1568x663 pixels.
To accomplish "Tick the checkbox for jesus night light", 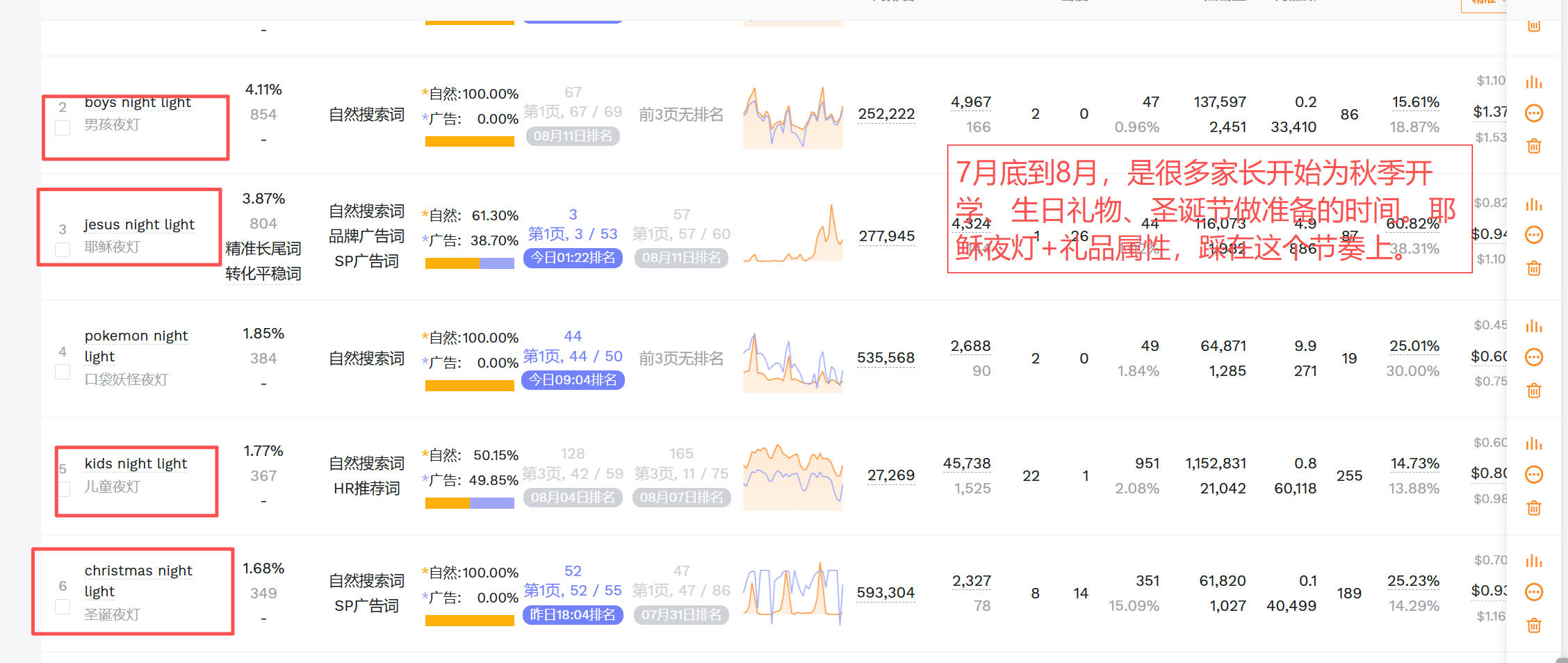I will point(63,249).
